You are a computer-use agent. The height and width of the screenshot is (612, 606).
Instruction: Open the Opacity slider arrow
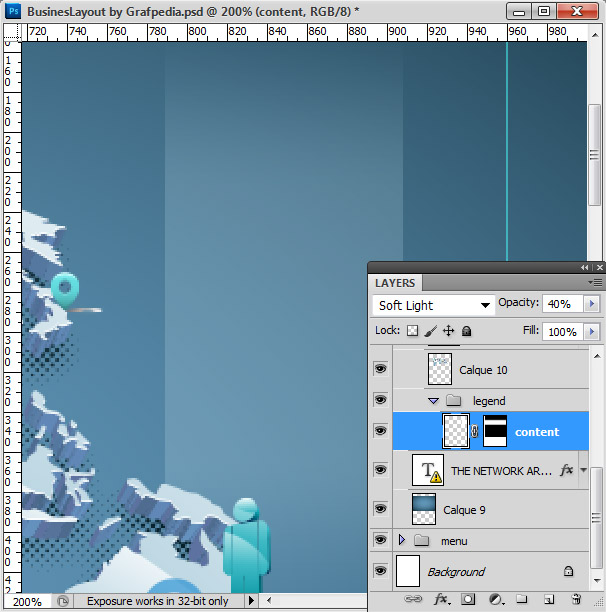[592, 304]
